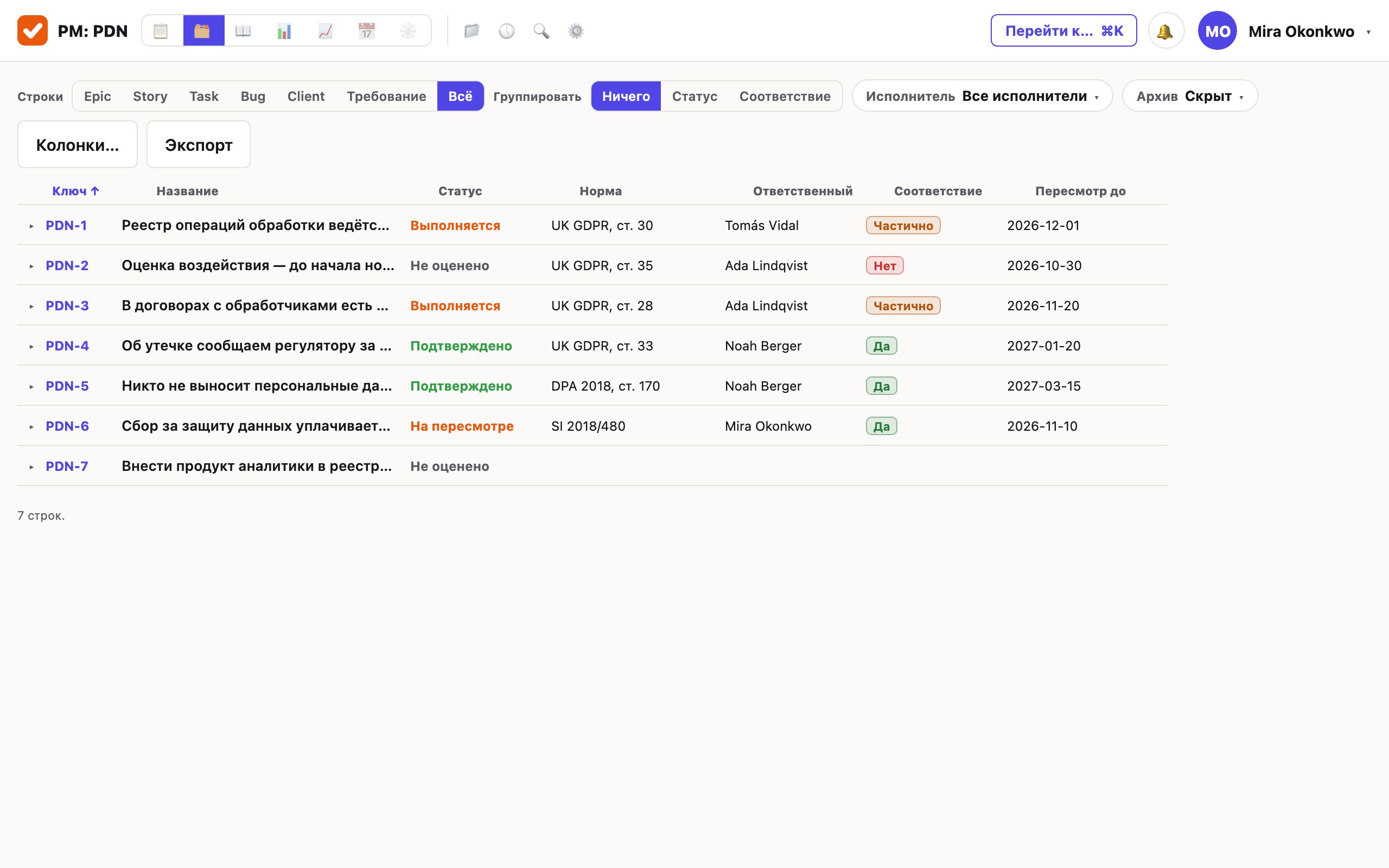
Task: Open the Исполнитель dropdown
Action: tap(982, 96)
